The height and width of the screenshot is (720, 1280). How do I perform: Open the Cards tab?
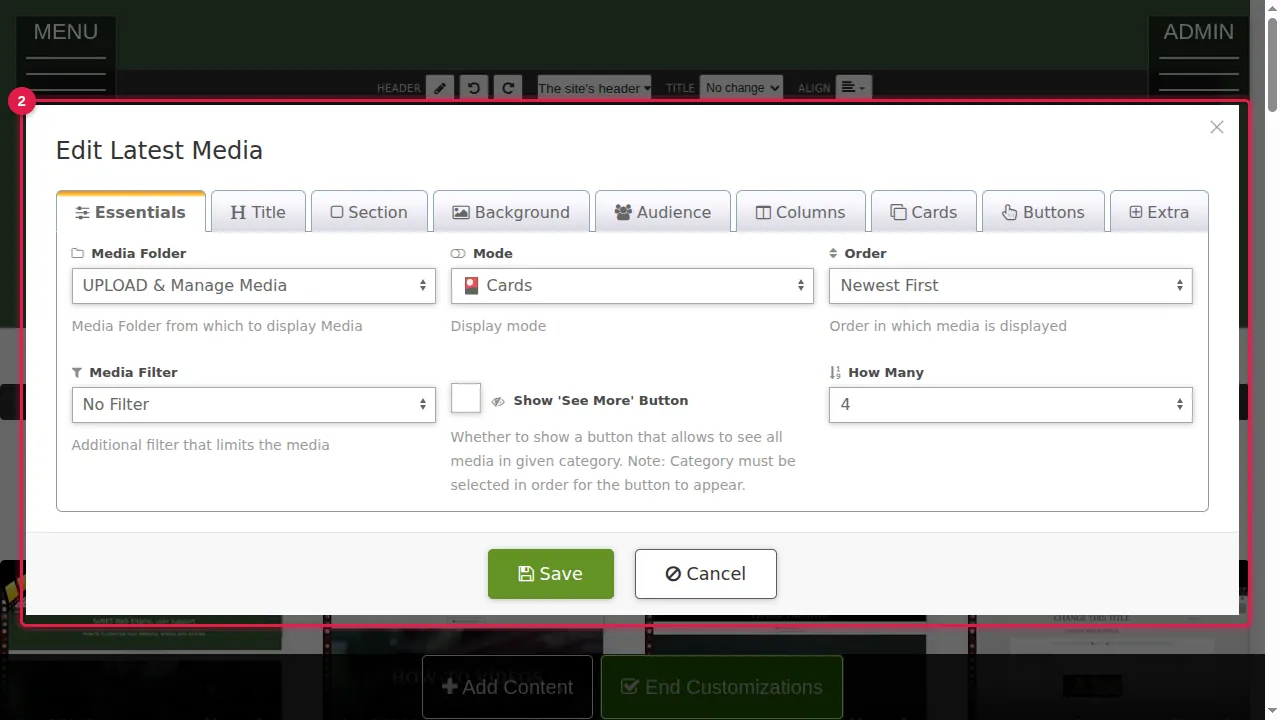pos(924,212)
